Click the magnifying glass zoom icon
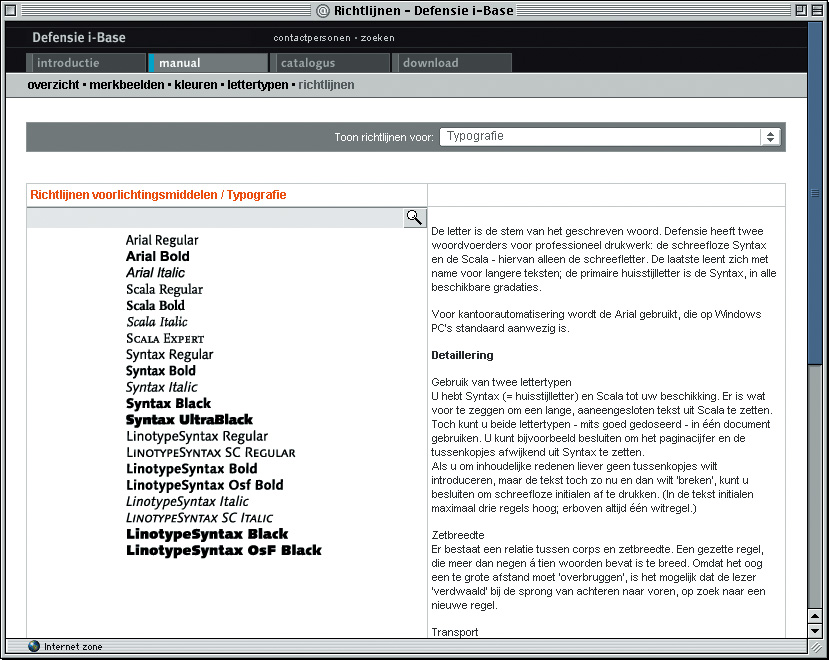The height and width of the screenshot is (660, 829). [414, 217]
